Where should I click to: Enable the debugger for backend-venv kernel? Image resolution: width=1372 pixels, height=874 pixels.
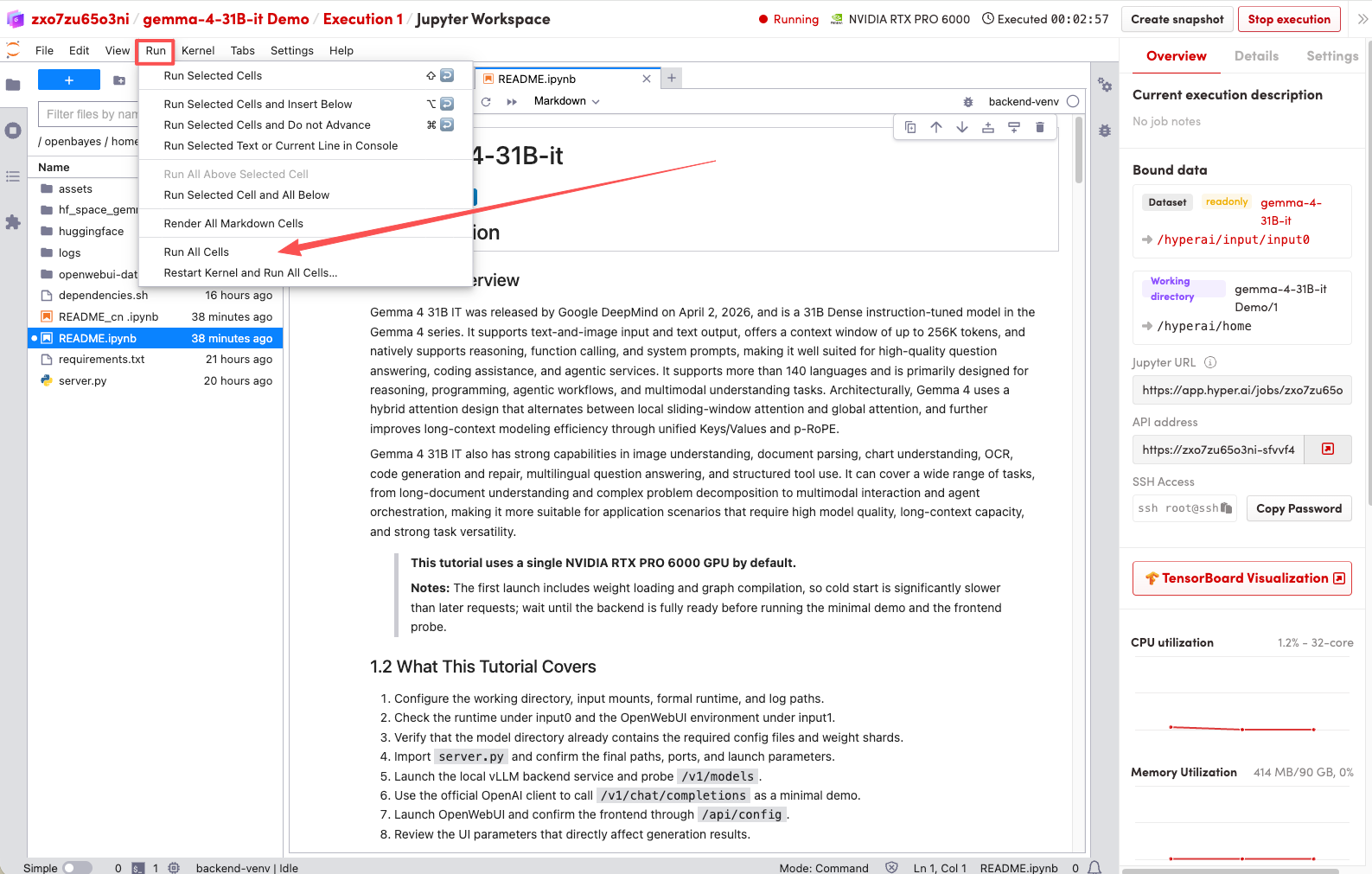click(x=968, y=102)
